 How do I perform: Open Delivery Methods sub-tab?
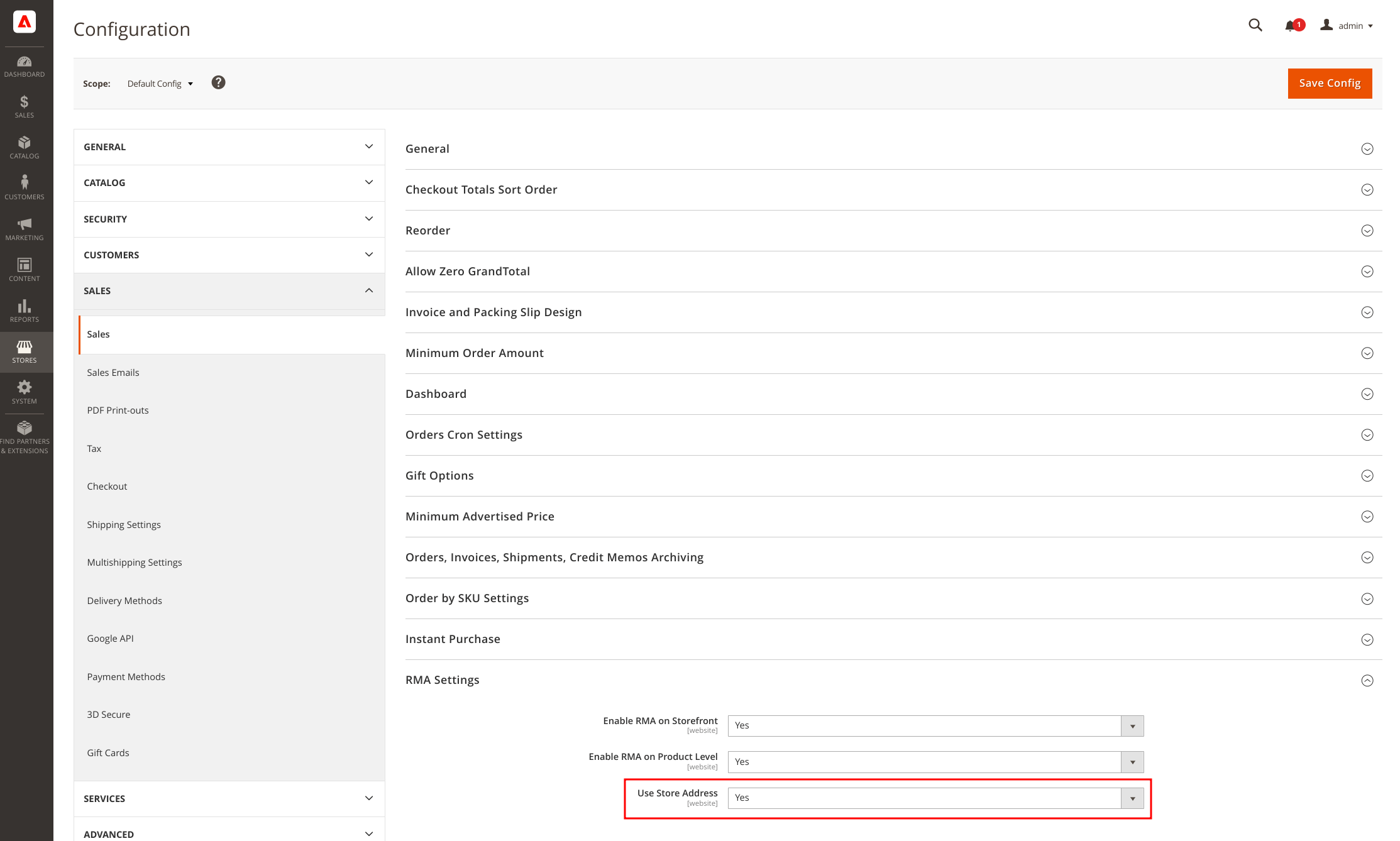pos(232,601)
